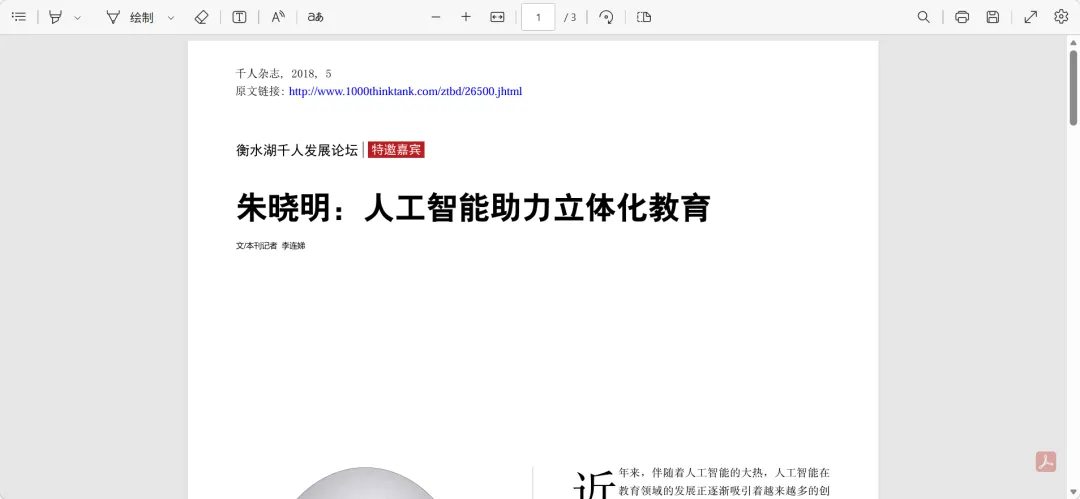Open the translate tool
1080x499 pixels.
pos(315,17)
